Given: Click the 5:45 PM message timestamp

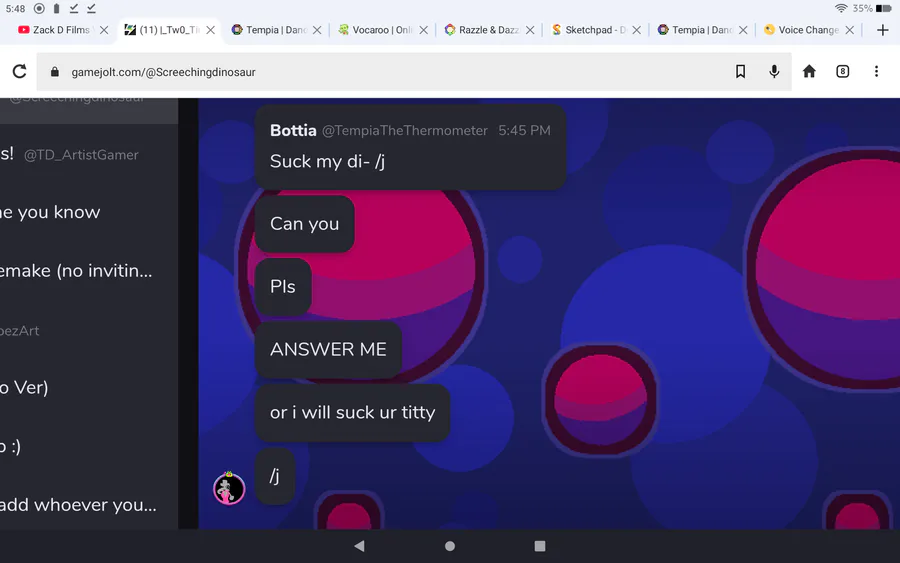Looking at the screenshot, I should [x=524, y=131].
